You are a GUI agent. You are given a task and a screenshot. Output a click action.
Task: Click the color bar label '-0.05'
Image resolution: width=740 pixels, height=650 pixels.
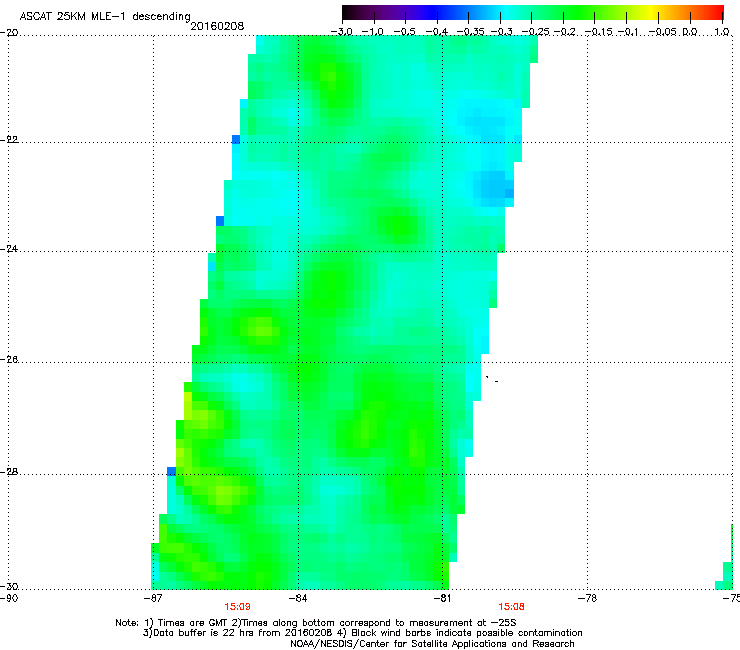[x=663, y=32]
